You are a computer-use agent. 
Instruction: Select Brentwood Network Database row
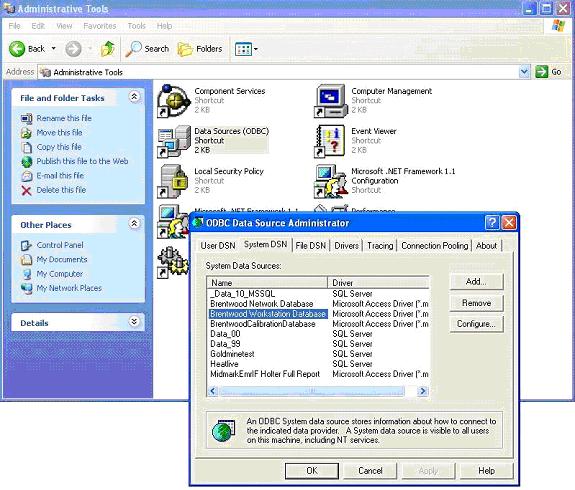click(318, 304)
